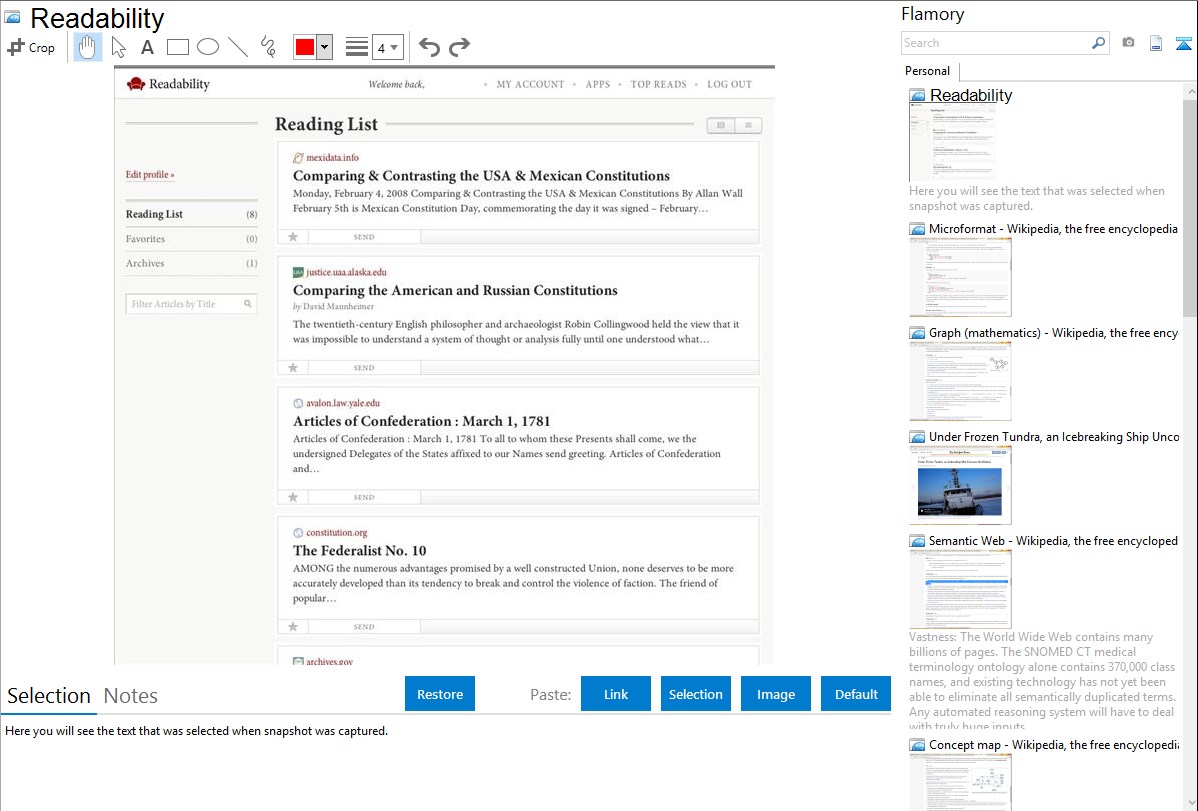1198x811 pixels.
Task: Expand the line width dropdown
Action: [387, 47]
